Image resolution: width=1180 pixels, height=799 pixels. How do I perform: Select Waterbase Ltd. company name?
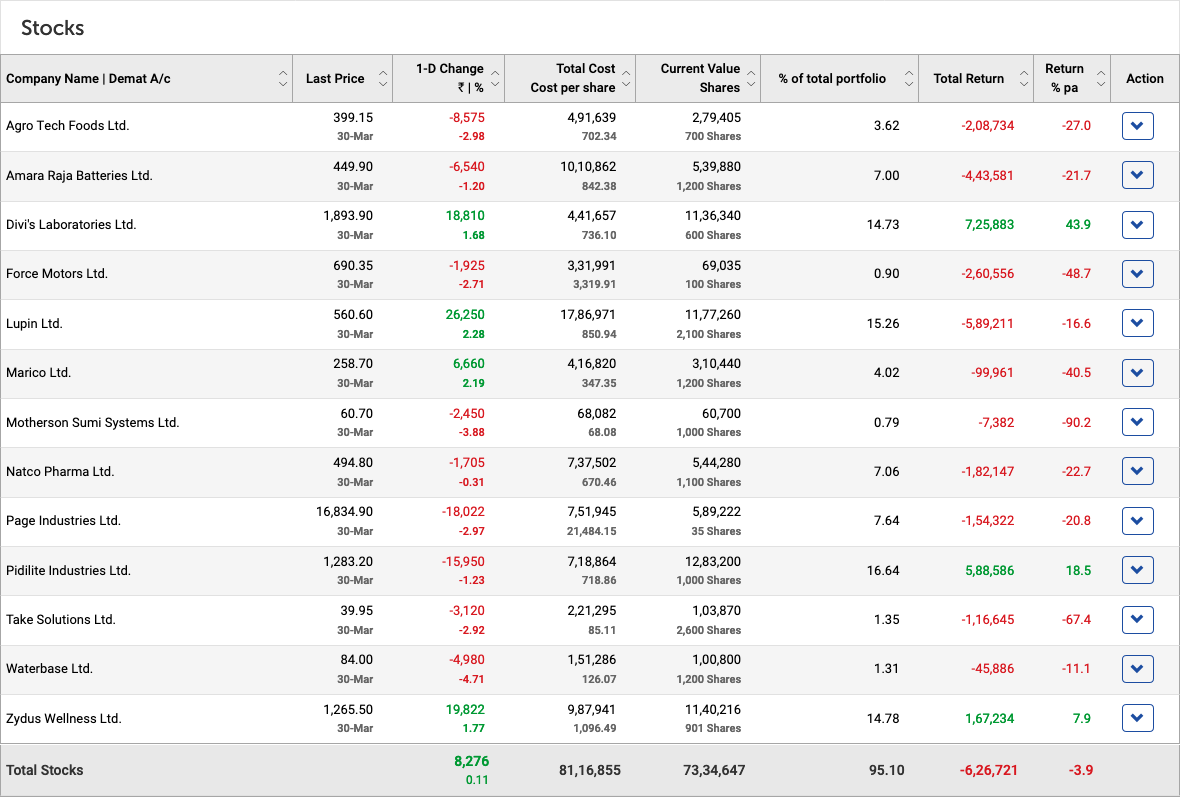(50, 669)
